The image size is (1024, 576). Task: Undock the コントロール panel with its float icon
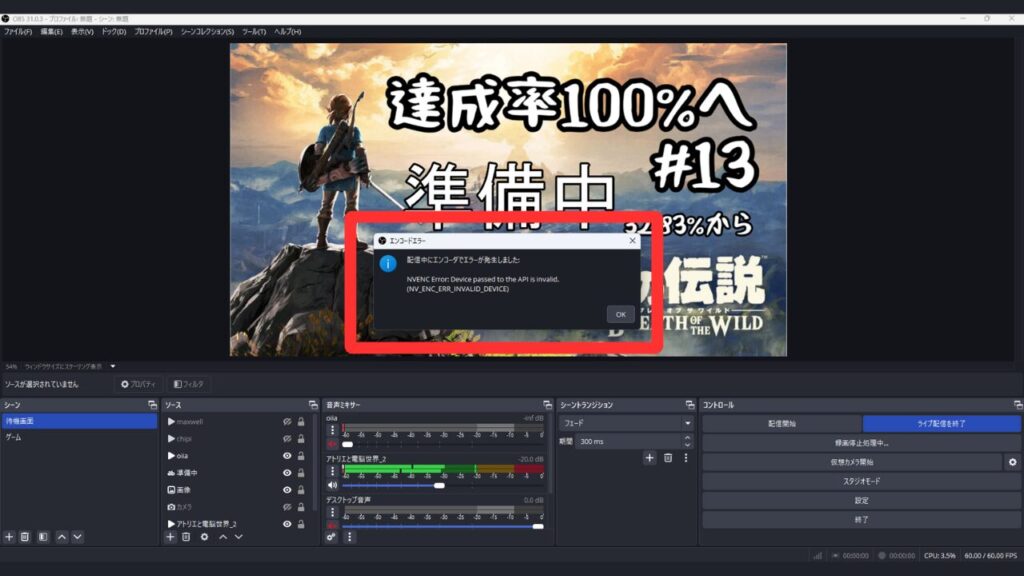[1017, 405]
